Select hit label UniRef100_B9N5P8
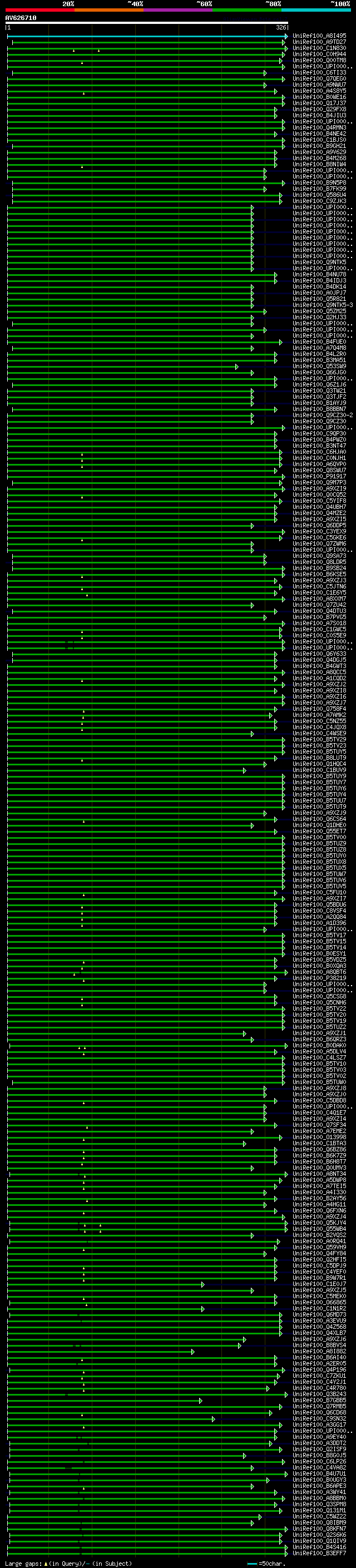This screenshot has height=1568, width=356. coord(319,182)
